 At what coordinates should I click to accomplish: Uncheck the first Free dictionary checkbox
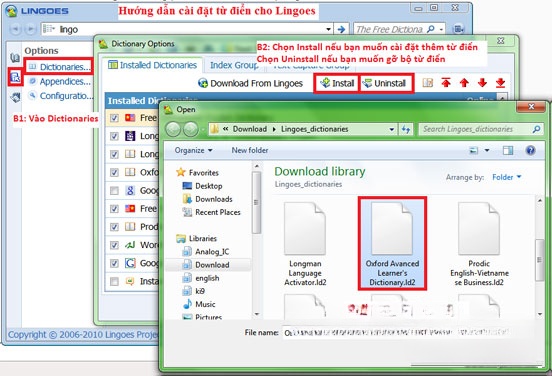pyautogui.click(x=114, y=118)
